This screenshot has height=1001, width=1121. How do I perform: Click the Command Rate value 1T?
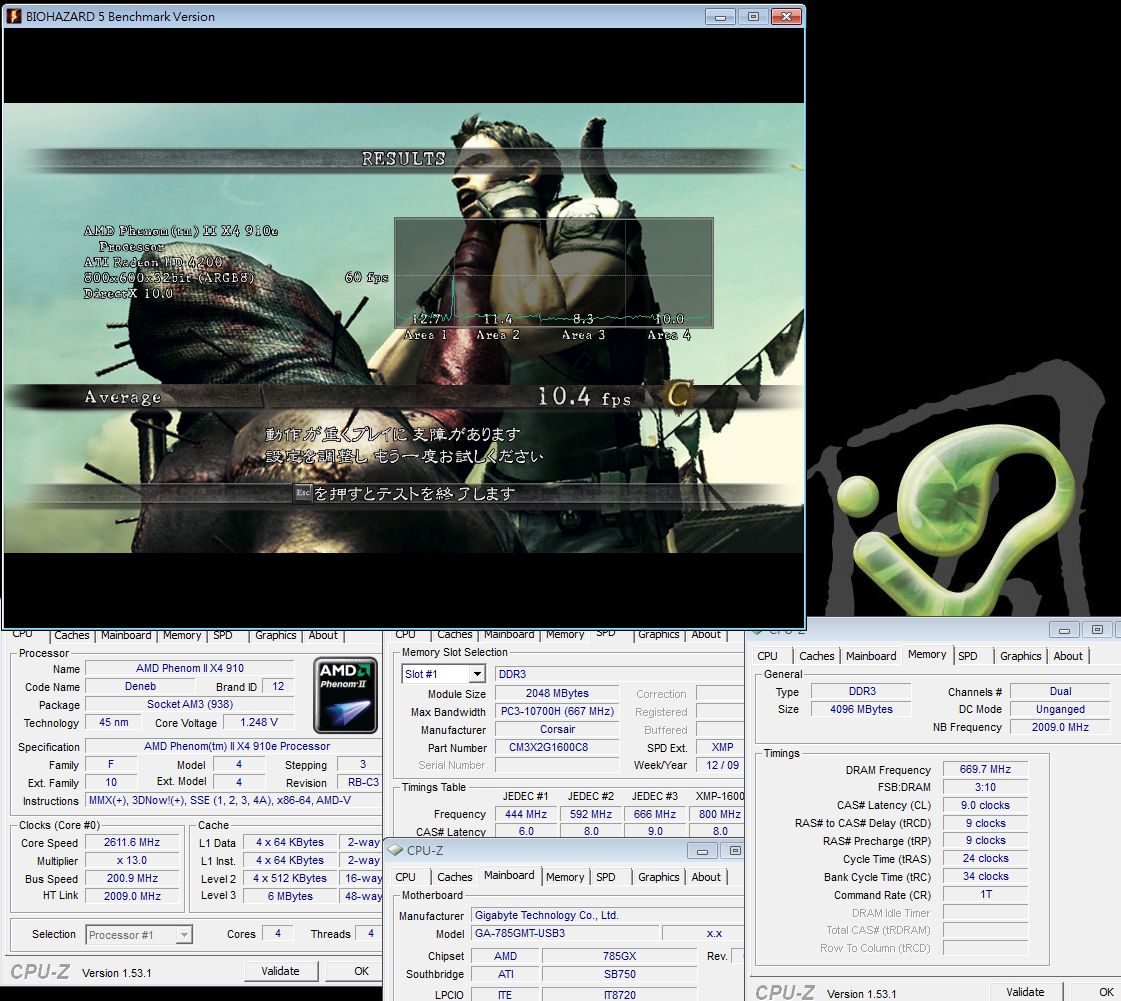click(x=985, y=894)
